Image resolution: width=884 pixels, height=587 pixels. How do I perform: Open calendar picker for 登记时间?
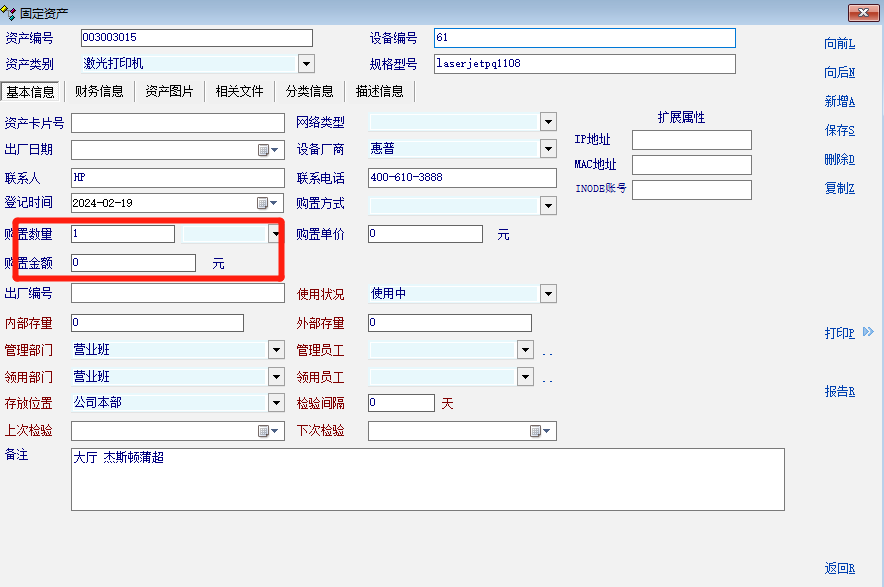coord(265,204)
